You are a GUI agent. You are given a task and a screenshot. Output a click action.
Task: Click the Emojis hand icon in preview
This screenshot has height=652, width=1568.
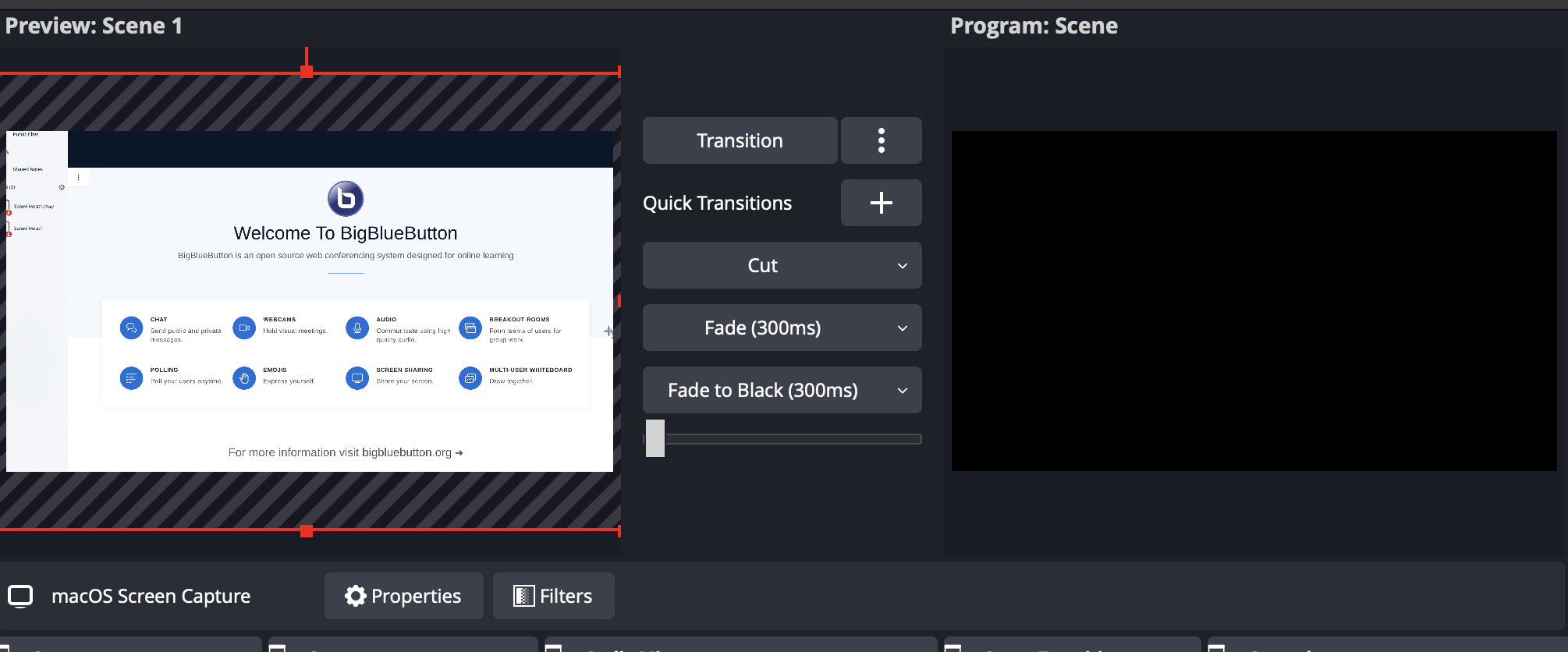(244, 378)
